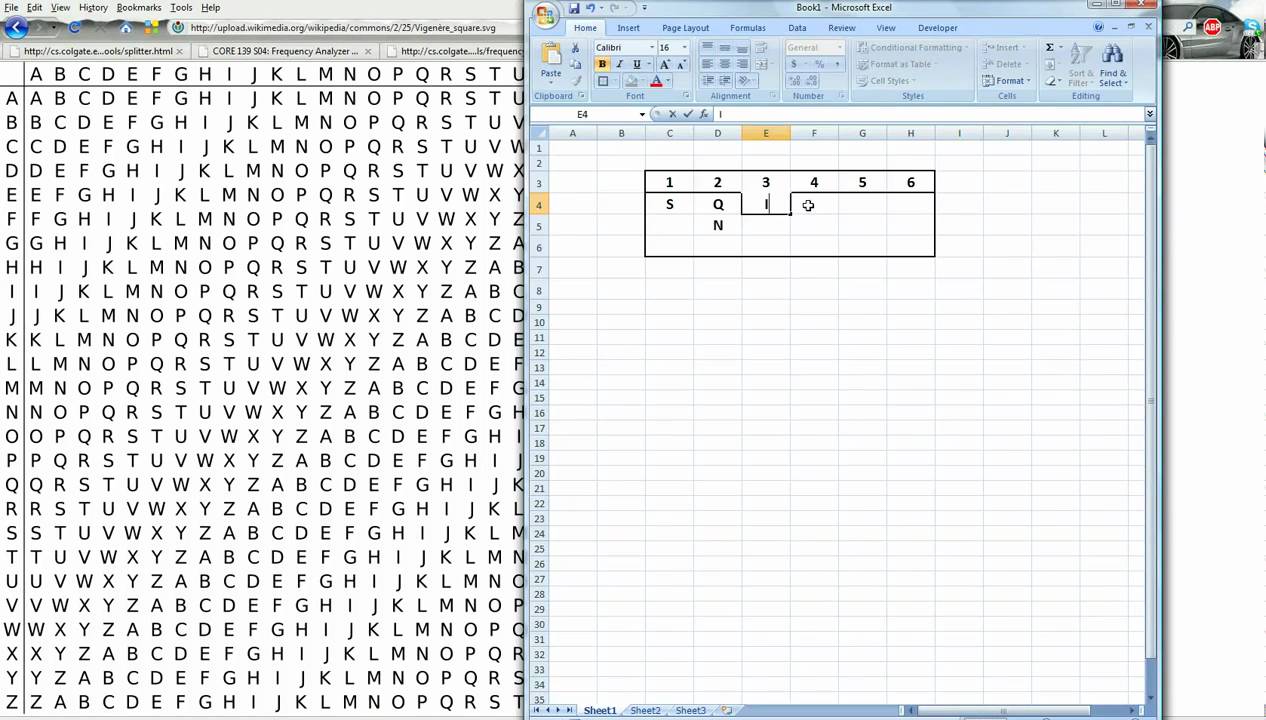Open the Review ribbon tab
The image size is (1266, 720).
tap(841, 28)
